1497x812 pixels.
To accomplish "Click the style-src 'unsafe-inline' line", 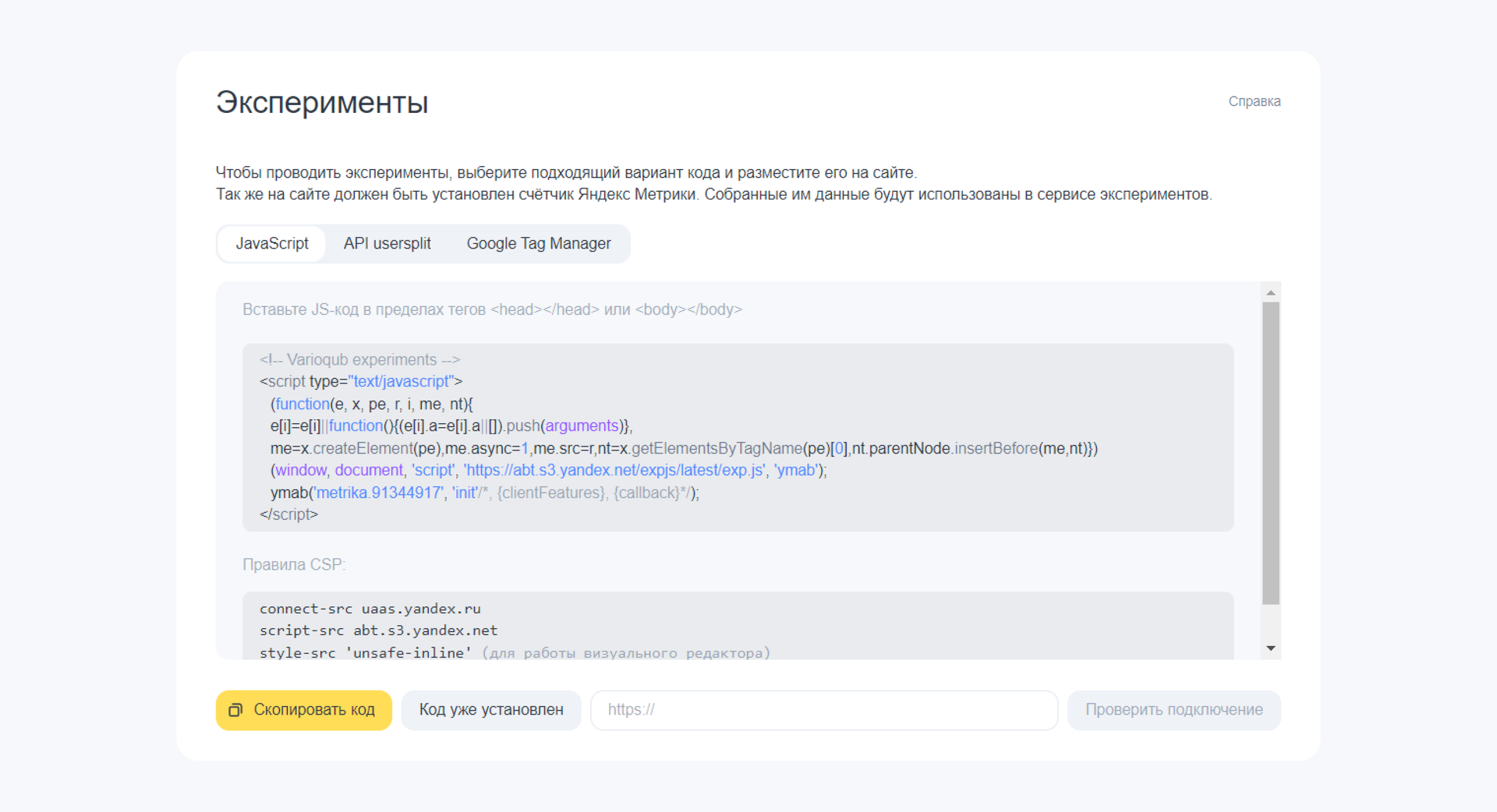I will click(x=515, y=653).
